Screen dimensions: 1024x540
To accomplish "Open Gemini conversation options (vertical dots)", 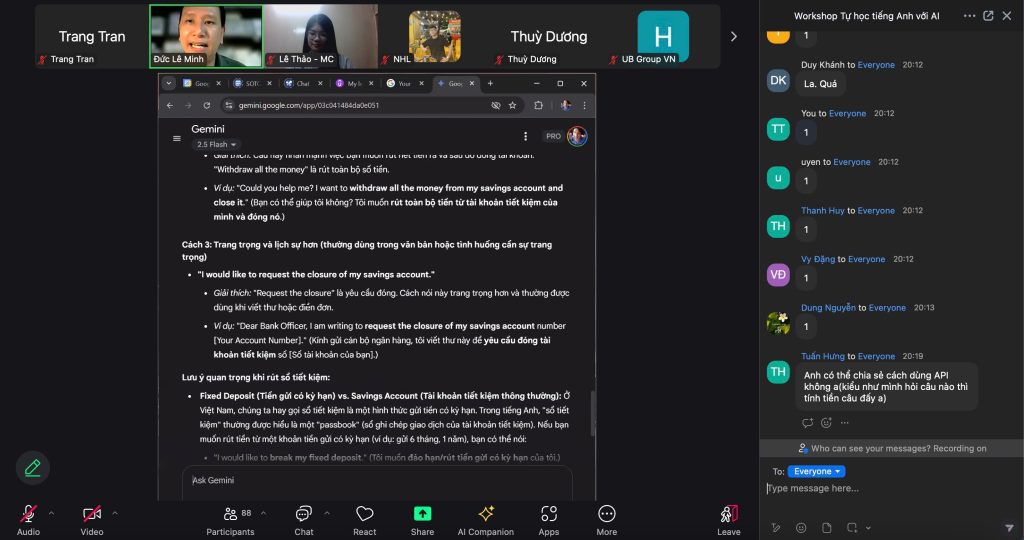I will tap(525, 136).
